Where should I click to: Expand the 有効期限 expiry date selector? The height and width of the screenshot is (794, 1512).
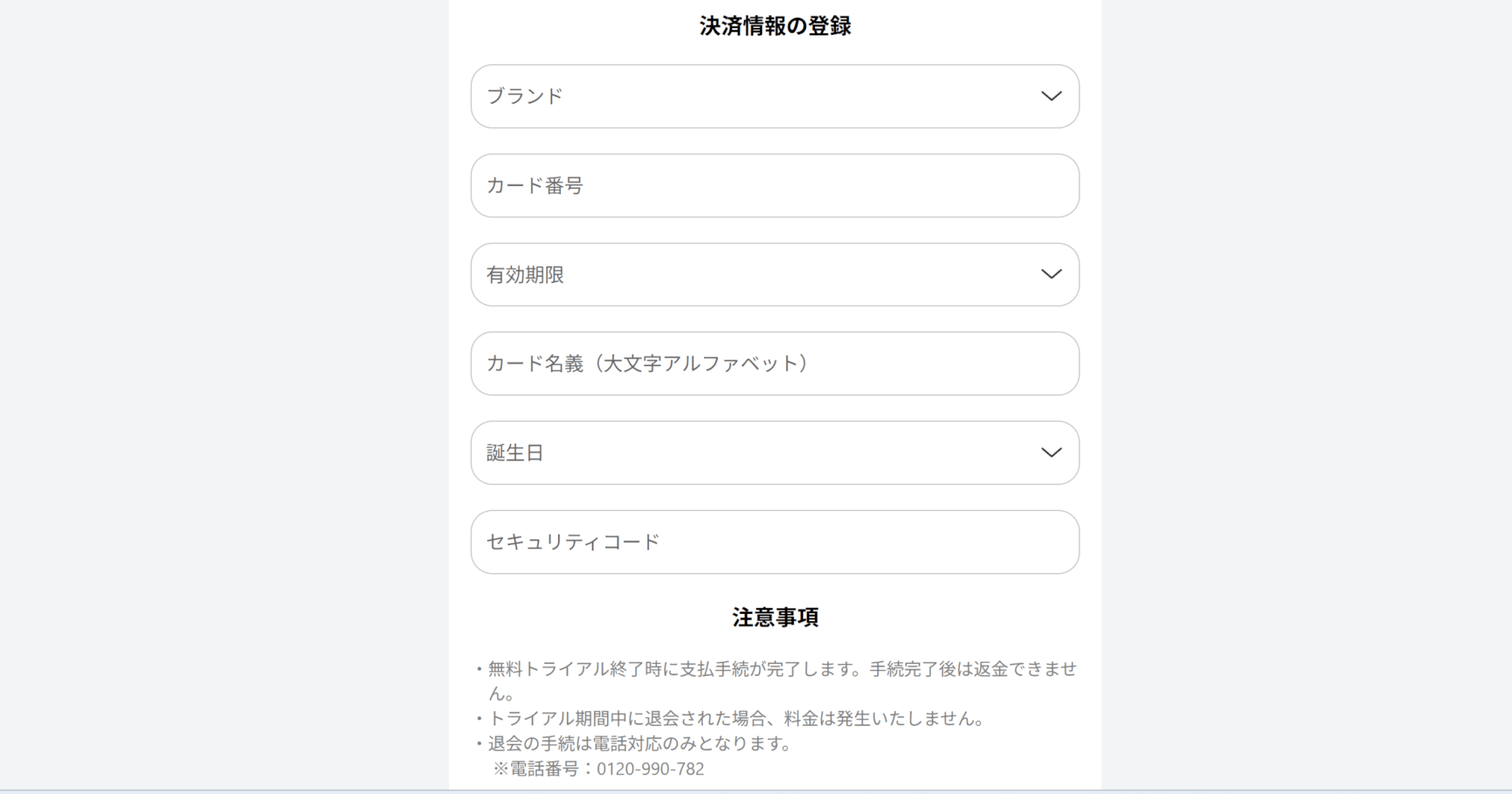(774, 274)
